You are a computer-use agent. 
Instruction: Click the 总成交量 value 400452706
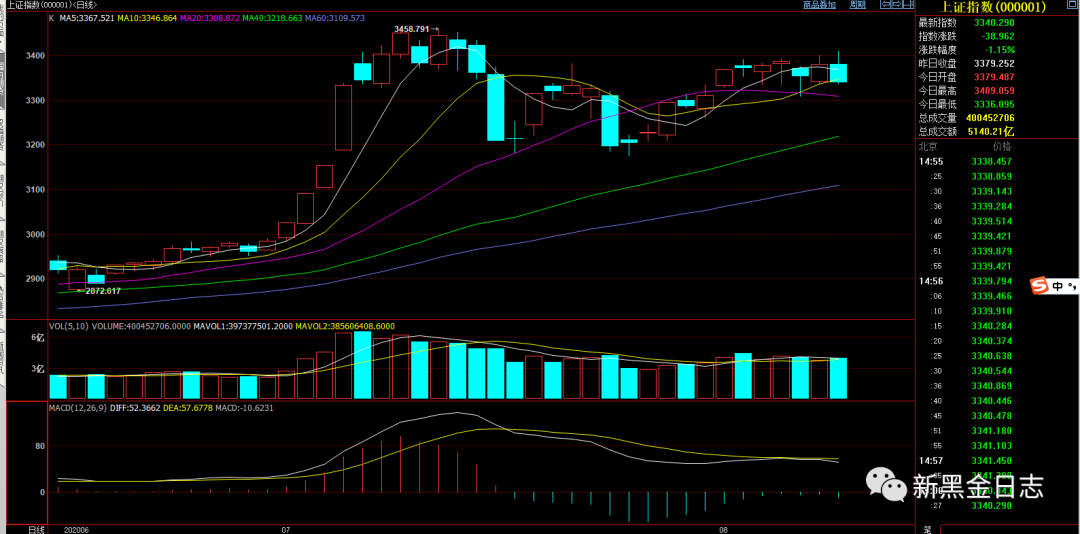990,118
